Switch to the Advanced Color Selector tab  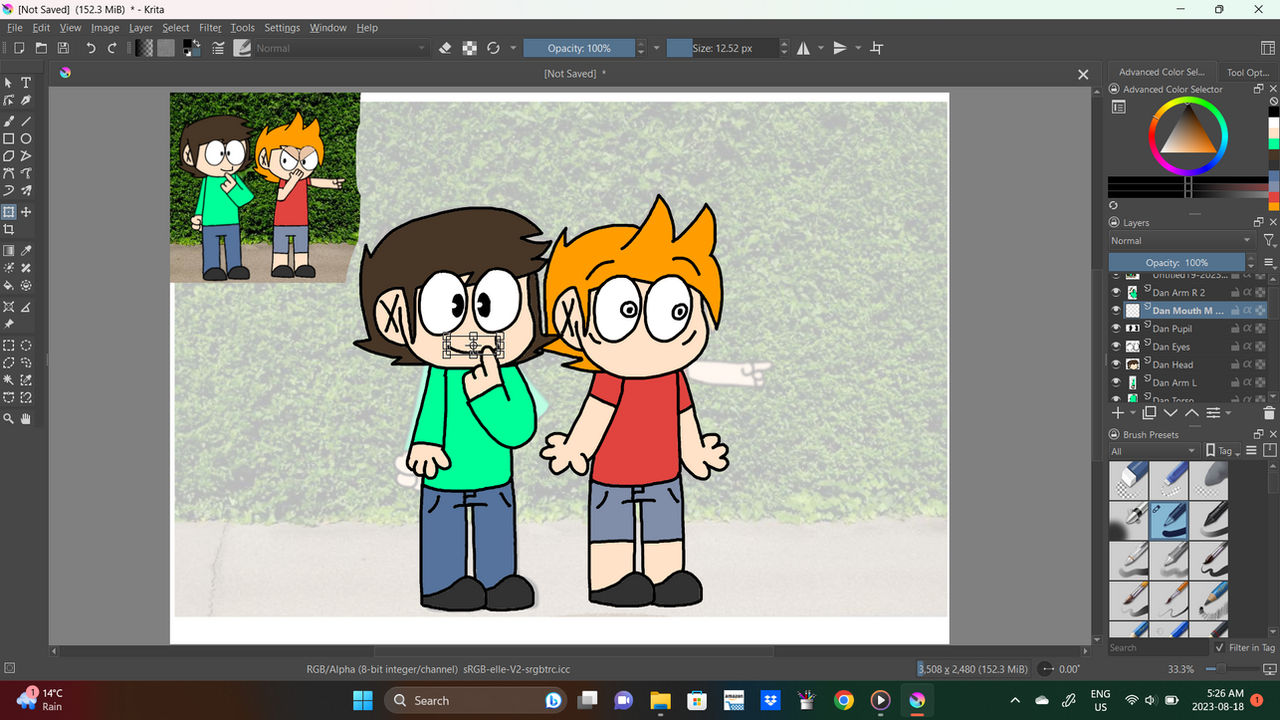pos(1162,72)
